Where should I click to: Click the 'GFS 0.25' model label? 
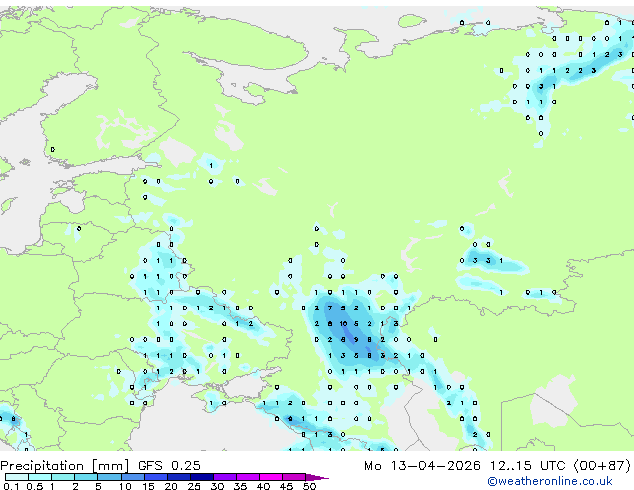(169, 466)
